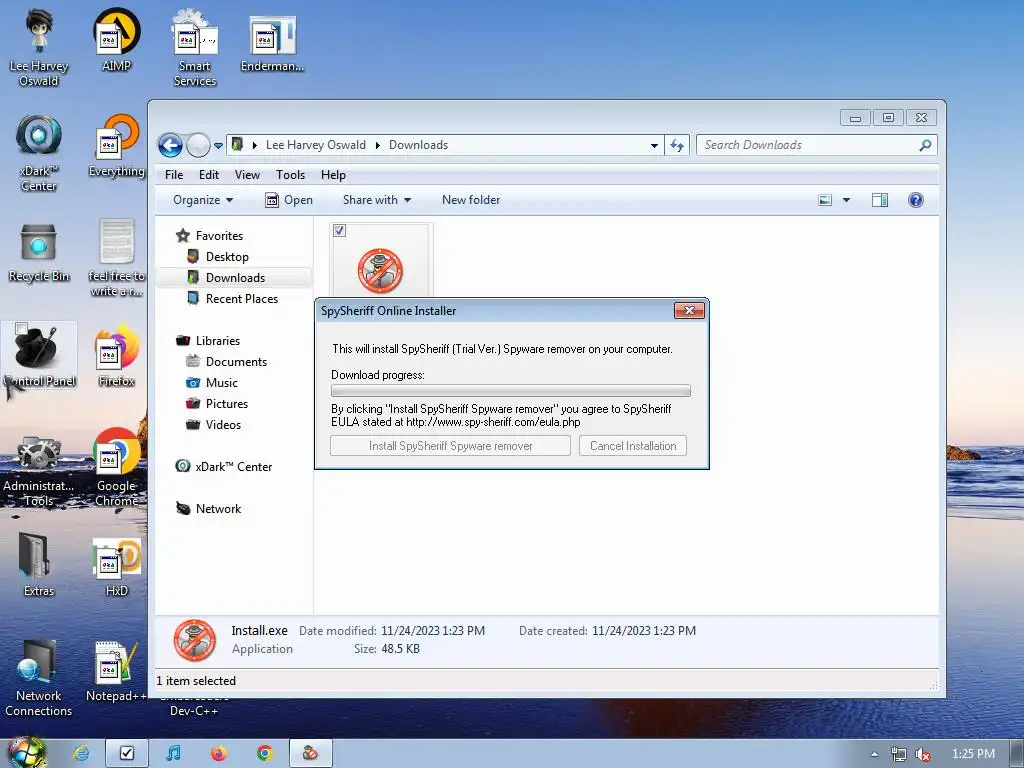Expand the Share with dropdown
This screenshot has width=1024, height=768.
377,200
